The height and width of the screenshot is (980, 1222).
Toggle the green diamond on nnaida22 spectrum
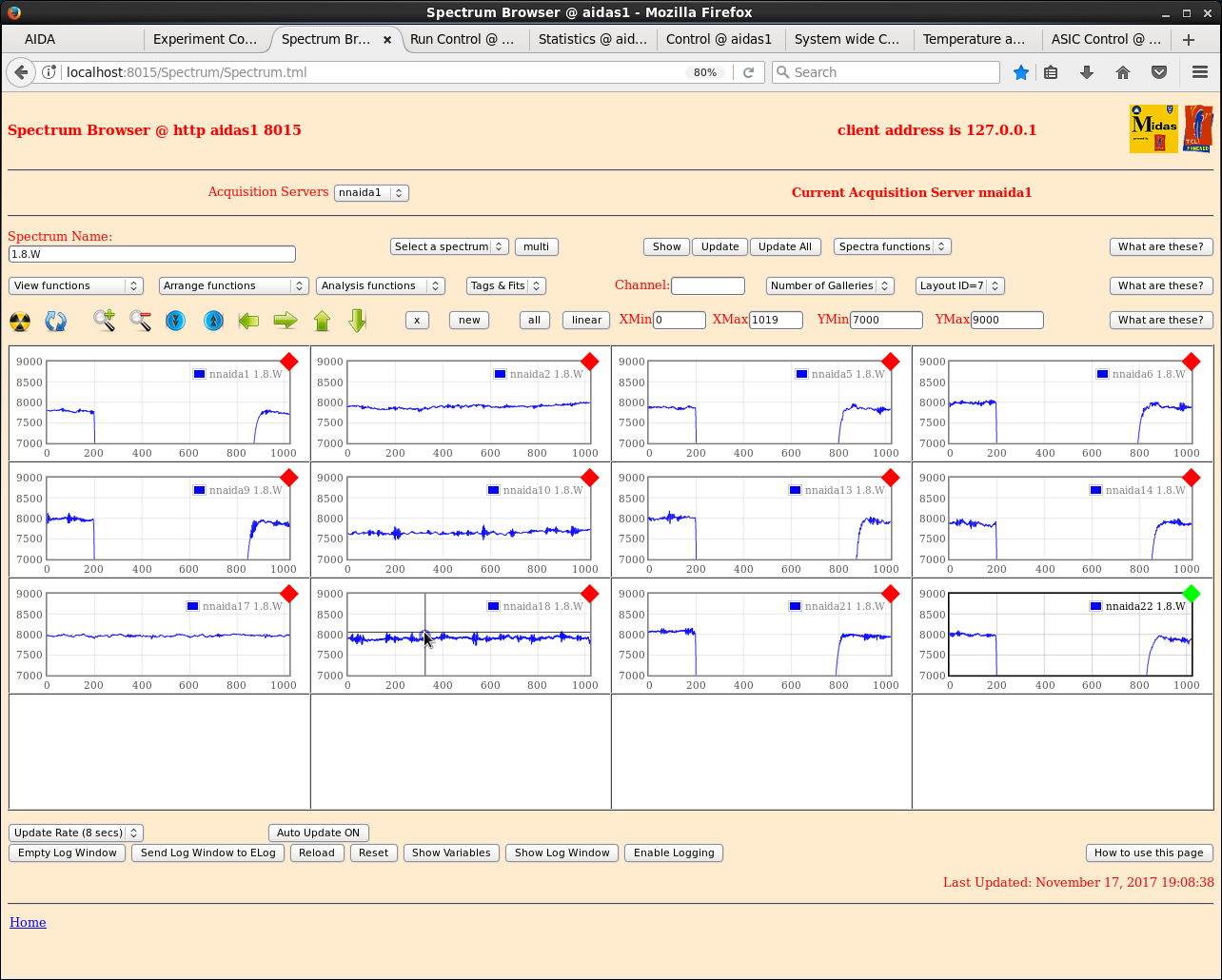pos(1192,594)
